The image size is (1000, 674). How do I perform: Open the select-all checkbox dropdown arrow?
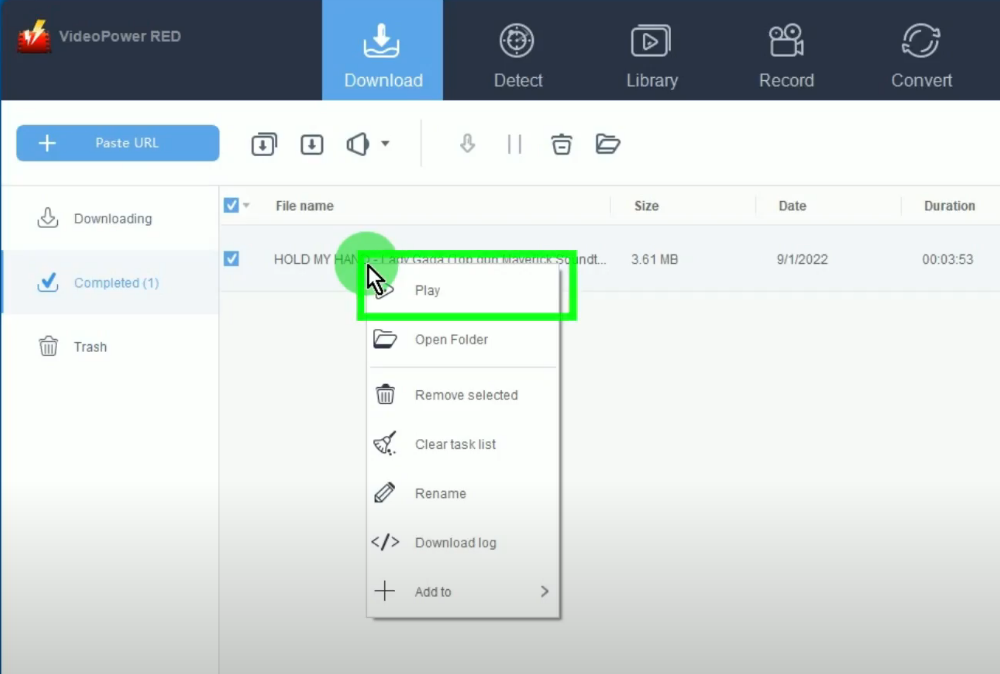click(247, 206)
